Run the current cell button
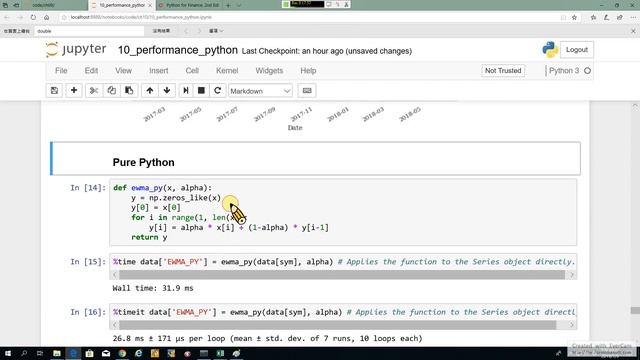 click(x=186, y=91)
